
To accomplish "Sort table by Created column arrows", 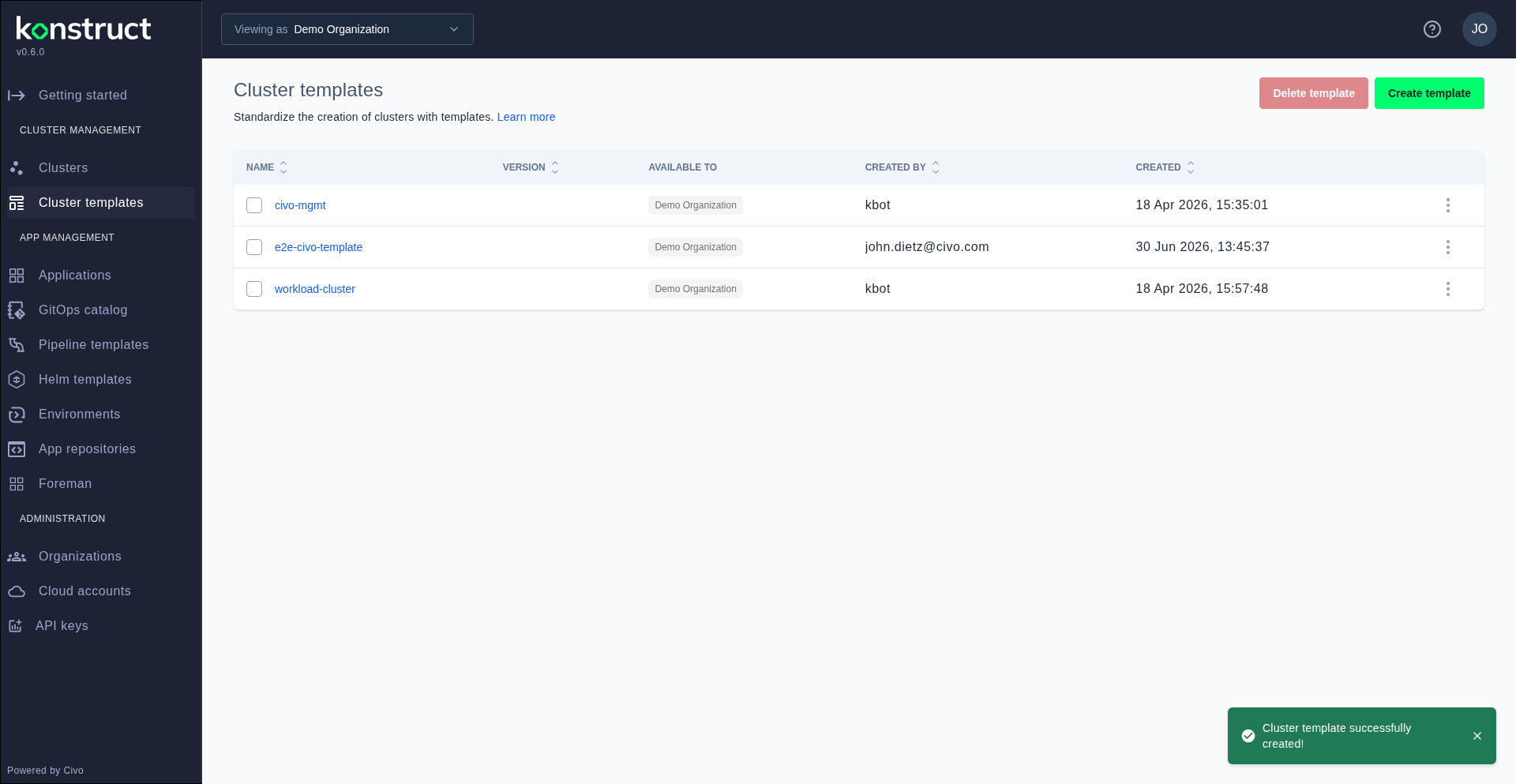I will [x=1191, y=167].
